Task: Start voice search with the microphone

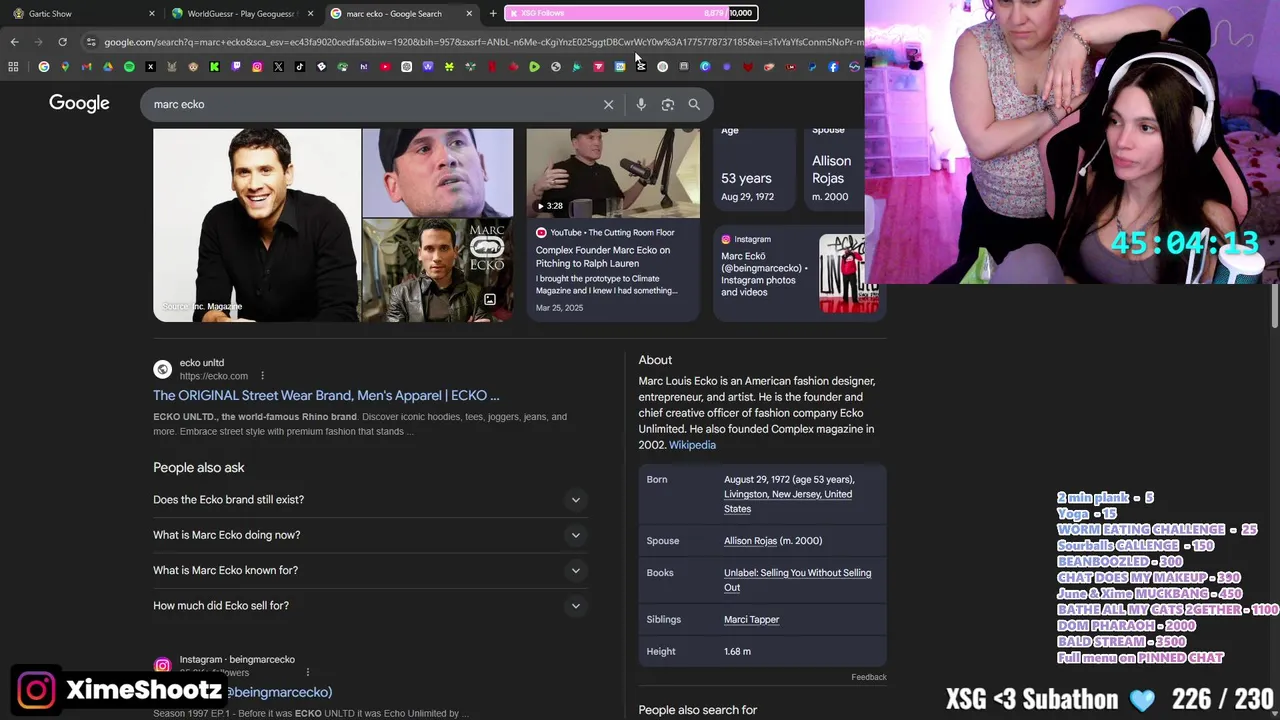Action: 641,104
